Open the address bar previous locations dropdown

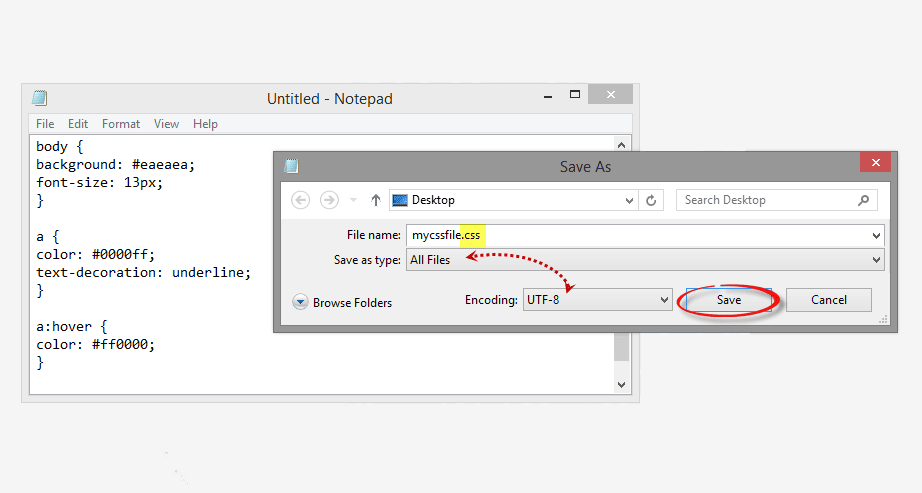coord(629,201)
